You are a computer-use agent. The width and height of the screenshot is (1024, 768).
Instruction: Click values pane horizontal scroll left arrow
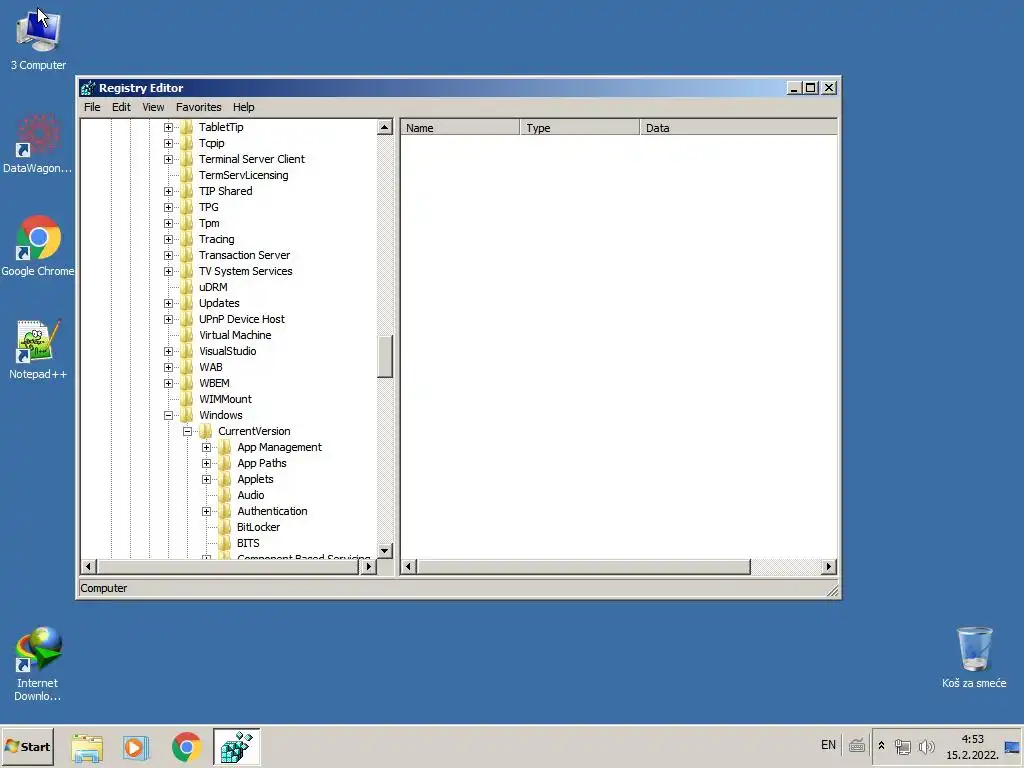pos(409,567)
